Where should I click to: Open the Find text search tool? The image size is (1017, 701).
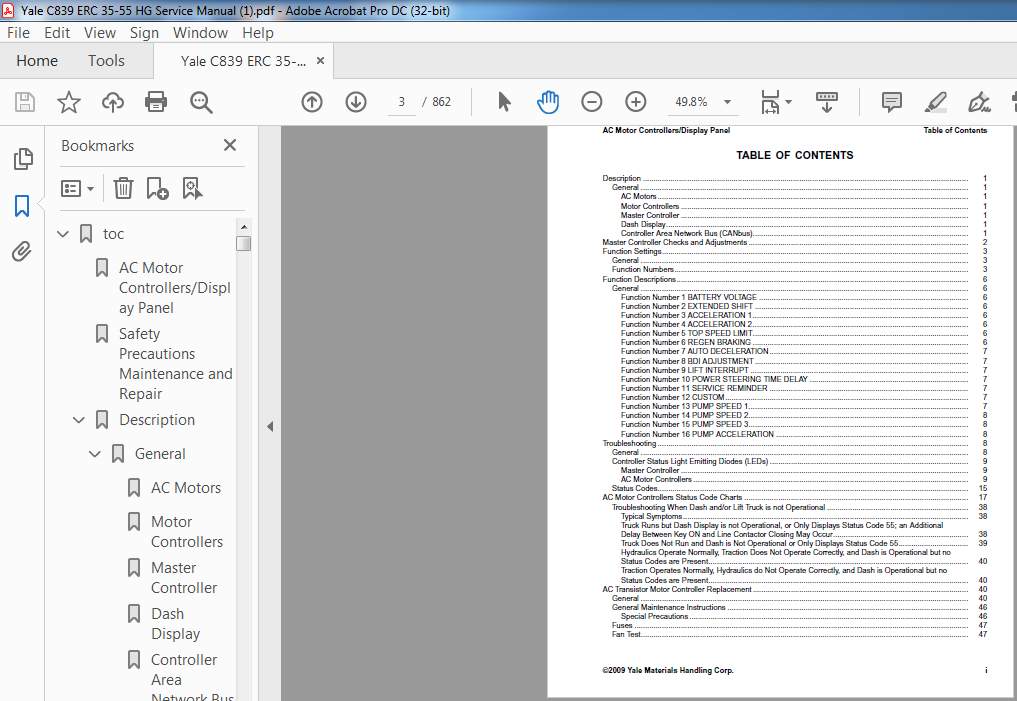coord(201,102)
